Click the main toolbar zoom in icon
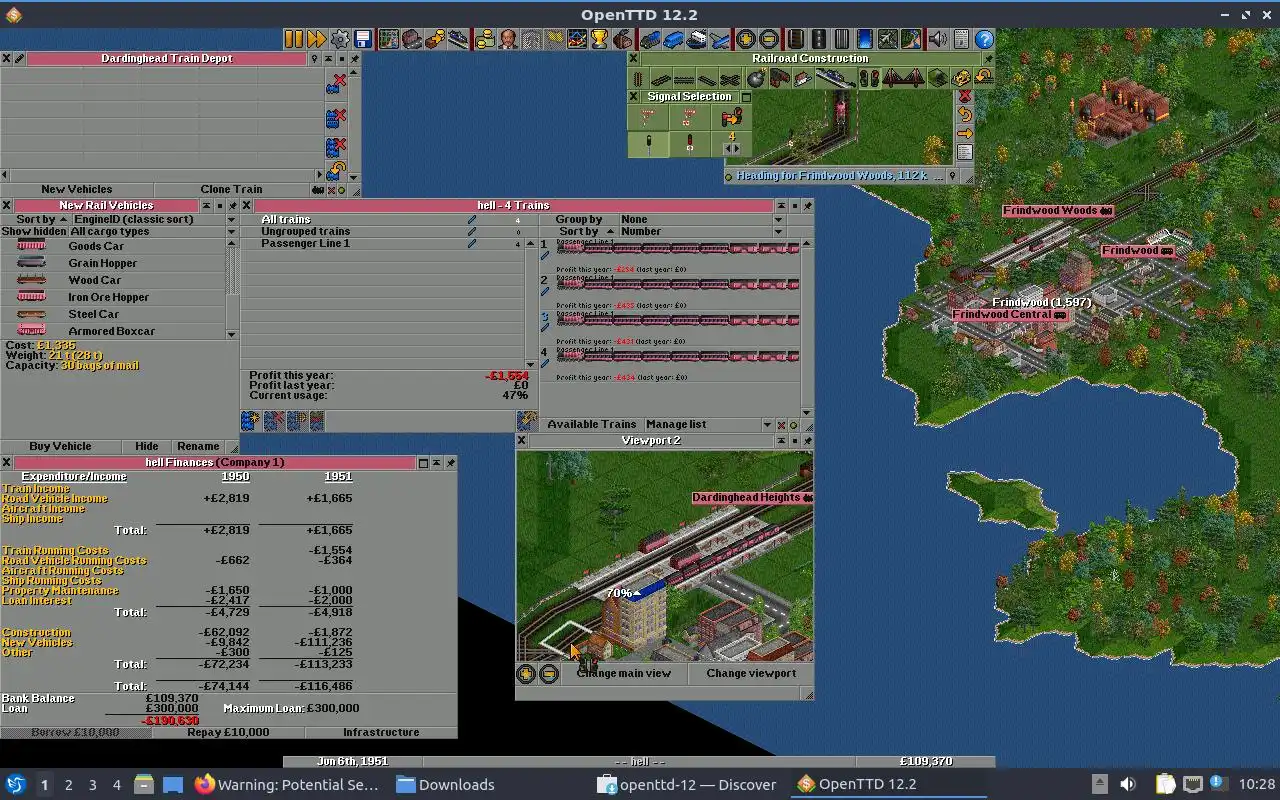Screen dimensions: 1280x800 746,39
